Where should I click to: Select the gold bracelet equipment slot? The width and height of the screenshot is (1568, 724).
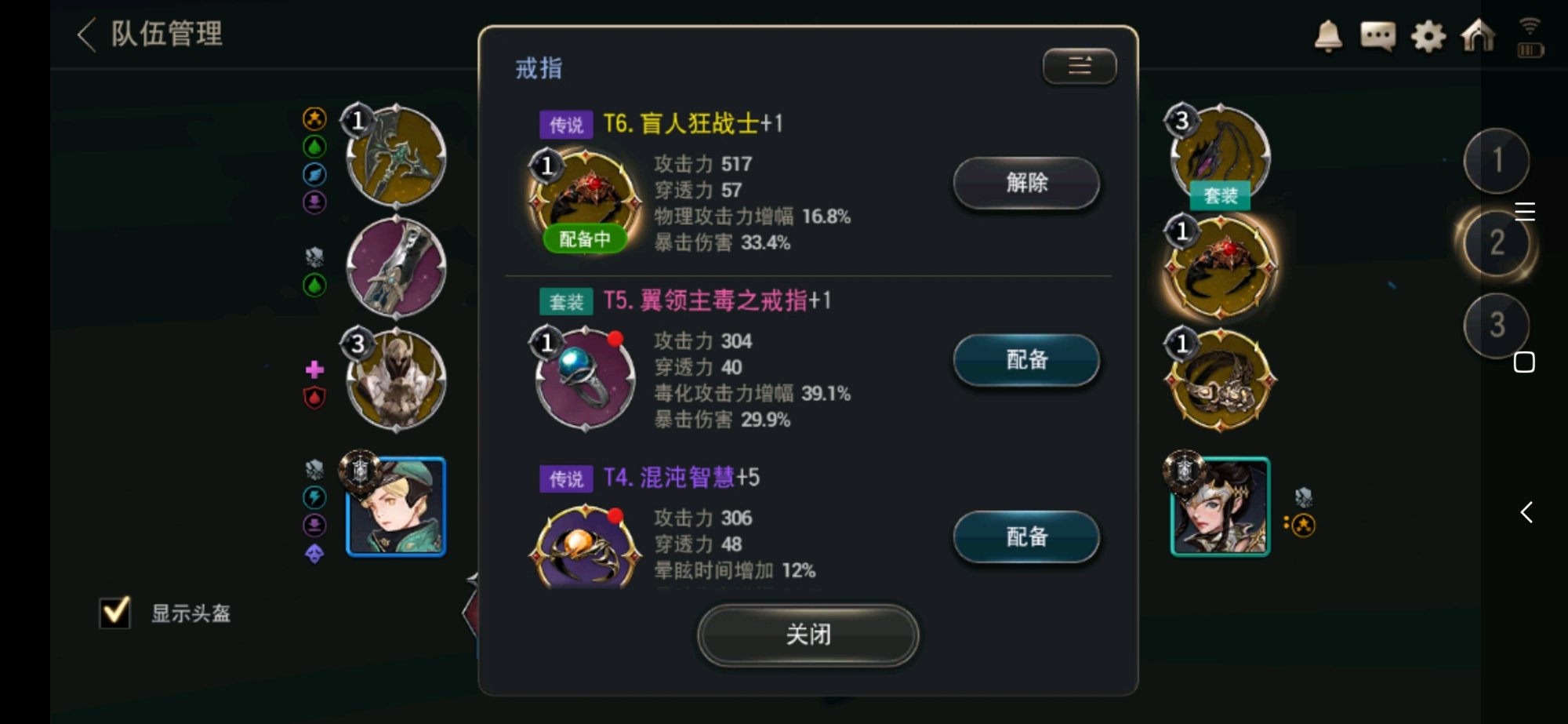[x=1220, y=380]
